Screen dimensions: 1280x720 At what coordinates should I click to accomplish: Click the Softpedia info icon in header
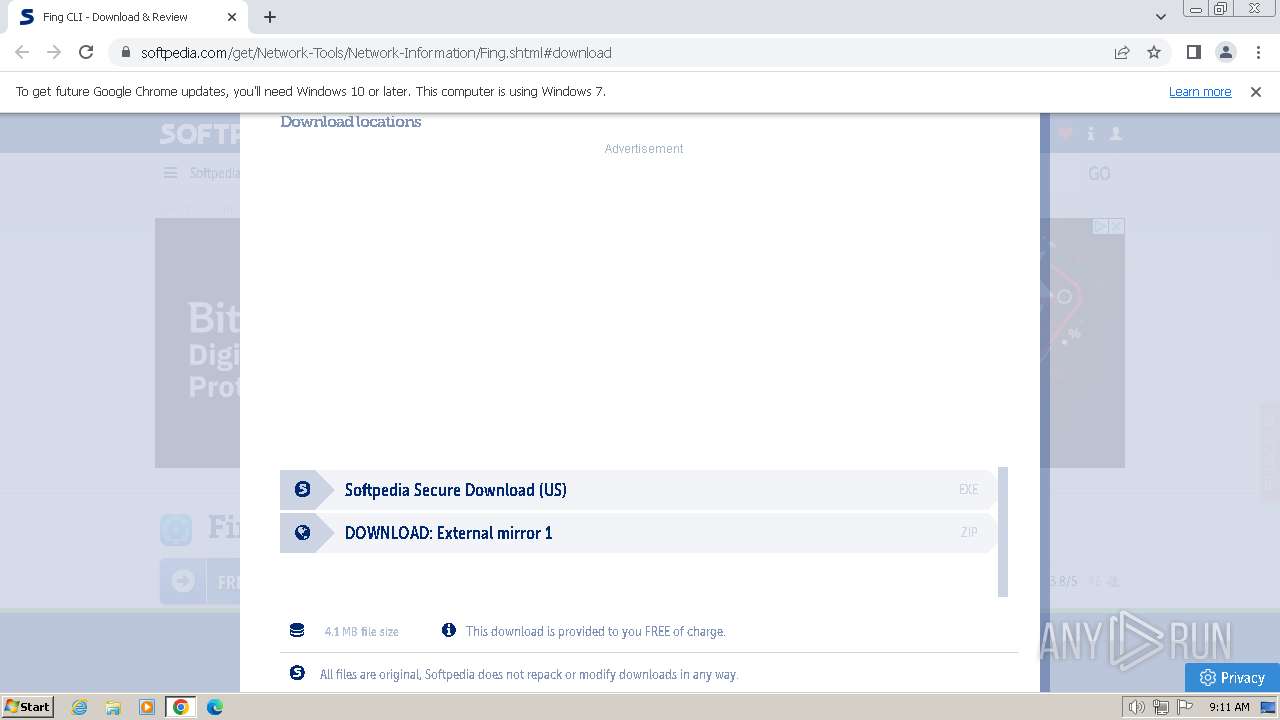pos(1091,133)
